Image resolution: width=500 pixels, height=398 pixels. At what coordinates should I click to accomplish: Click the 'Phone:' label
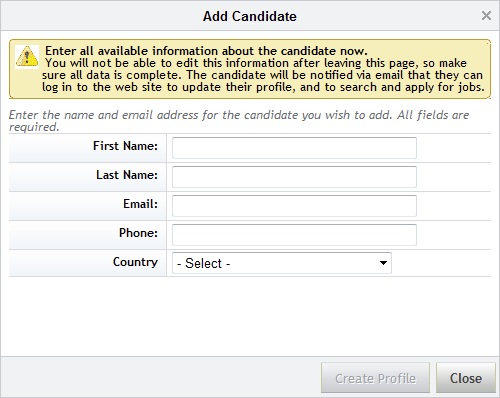(x=138, y=233)
